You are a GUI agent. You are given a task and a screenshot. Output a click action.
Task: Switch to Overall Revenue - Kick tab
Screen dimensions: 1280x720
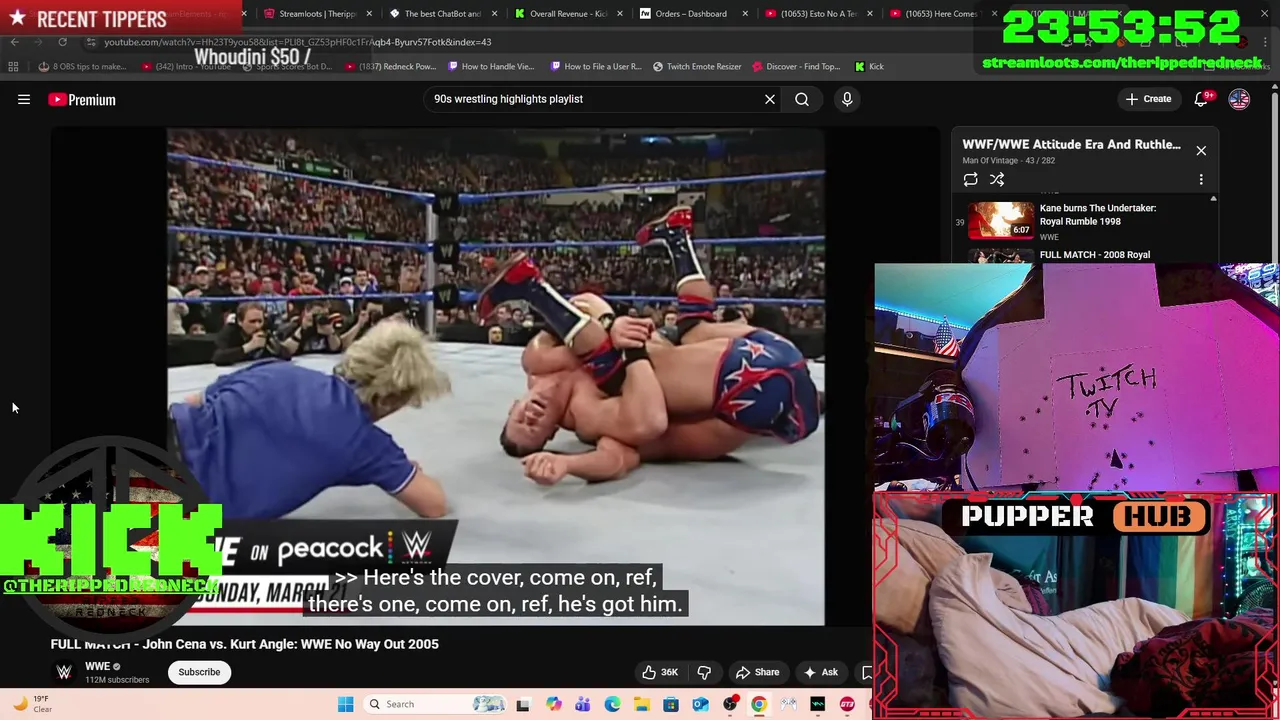coord(566,14)
